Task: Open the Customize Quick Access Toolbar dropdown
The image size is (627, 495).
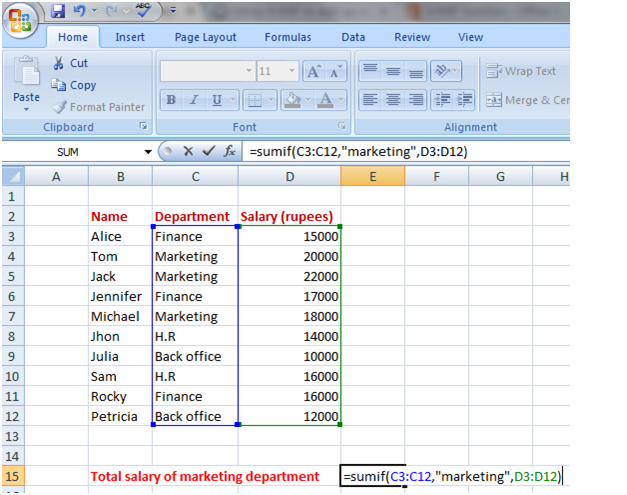Action: click(x=173, y=11)
